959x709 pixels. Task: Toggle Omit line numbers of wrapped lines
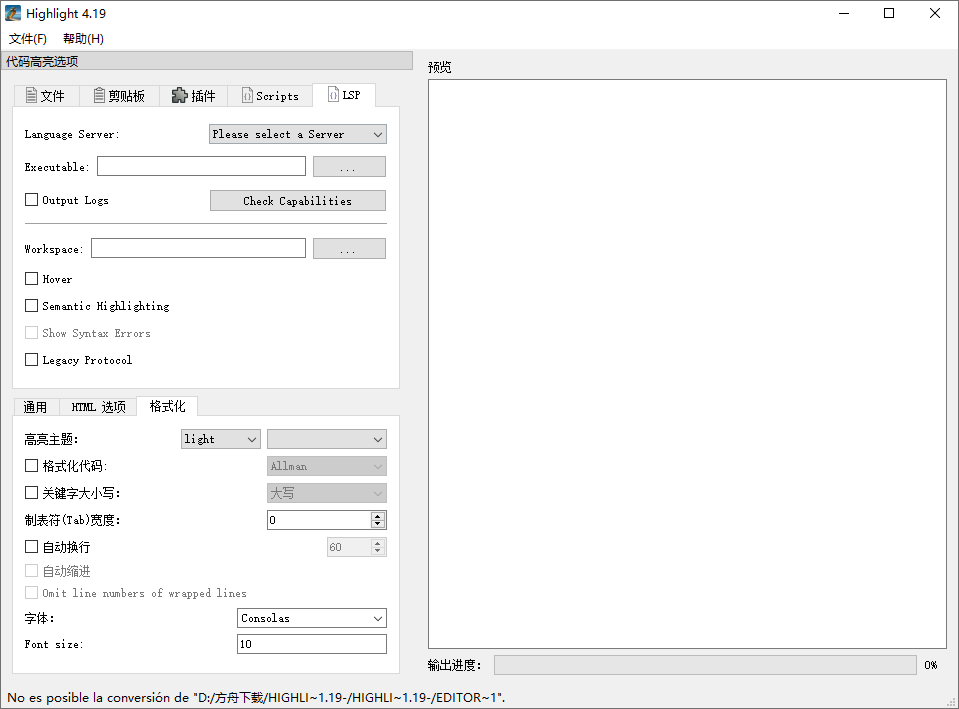(31, 592)
